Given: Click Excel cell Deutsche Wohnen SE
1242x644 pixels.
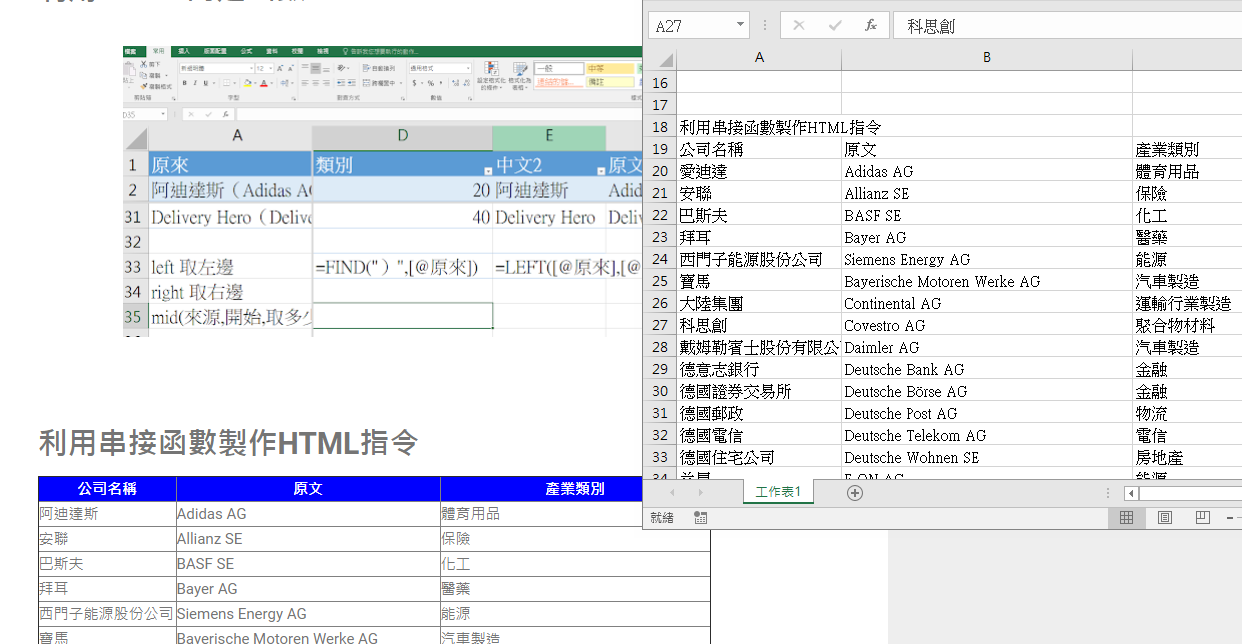Looking at the screenshot, I should [987, 457].
